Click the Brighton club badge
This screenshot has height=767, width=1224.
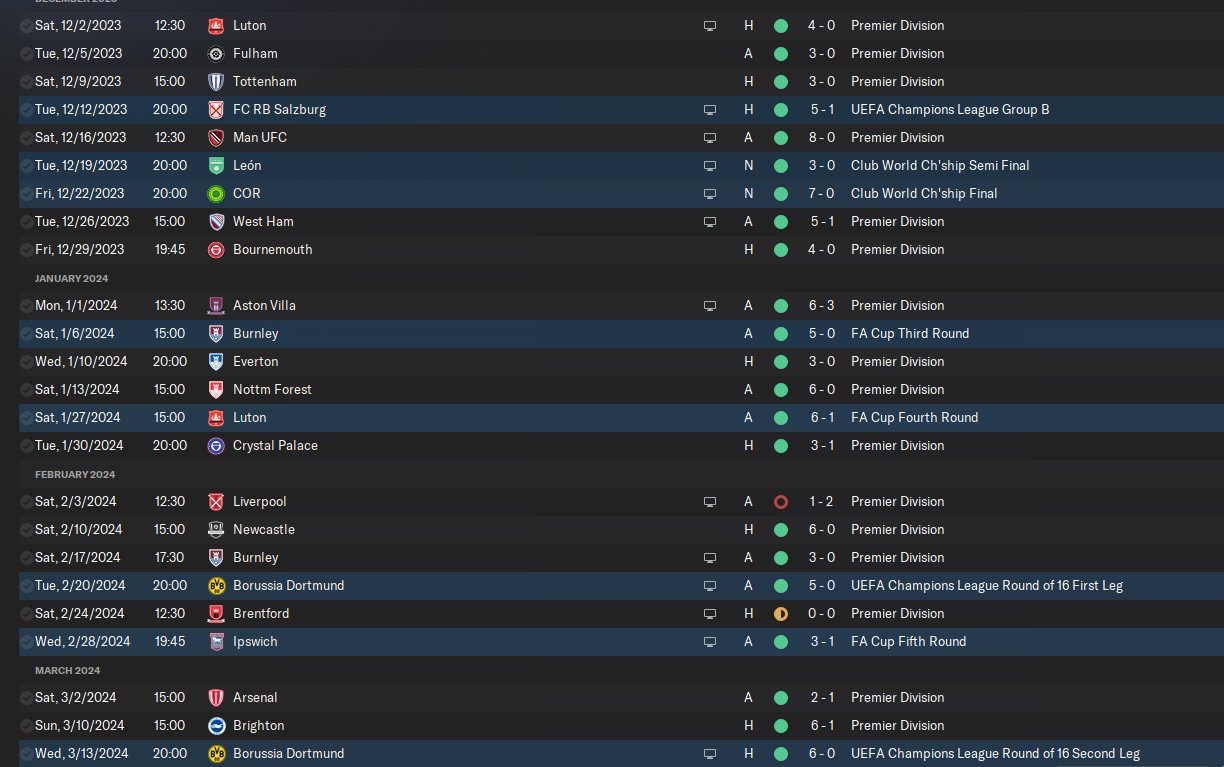[x=216, y=725]
